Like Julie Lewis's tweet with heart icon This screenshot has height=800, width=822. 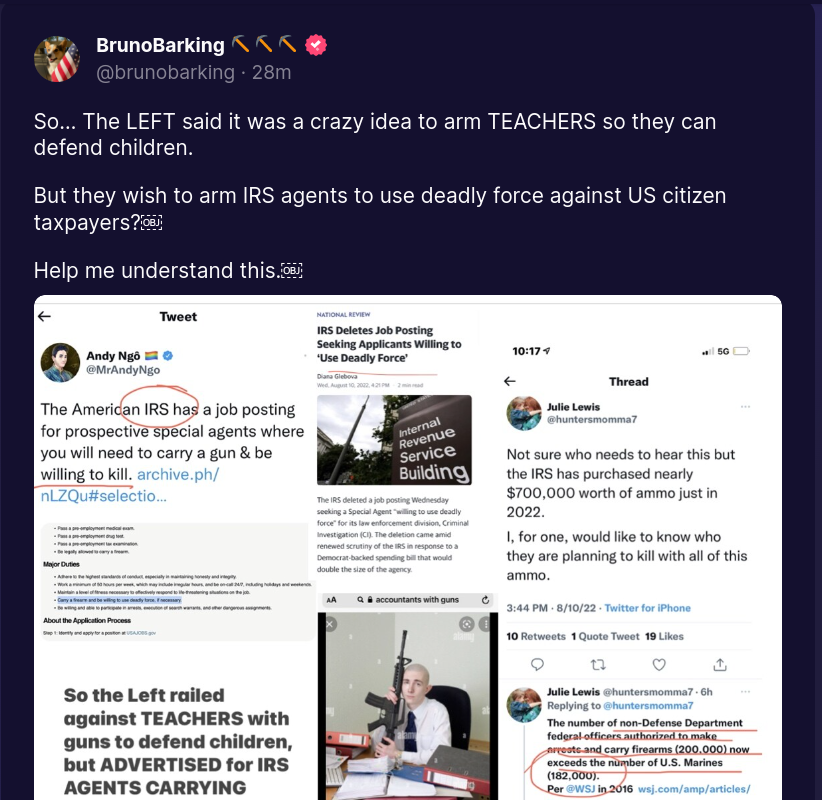[x=659, y=665]
